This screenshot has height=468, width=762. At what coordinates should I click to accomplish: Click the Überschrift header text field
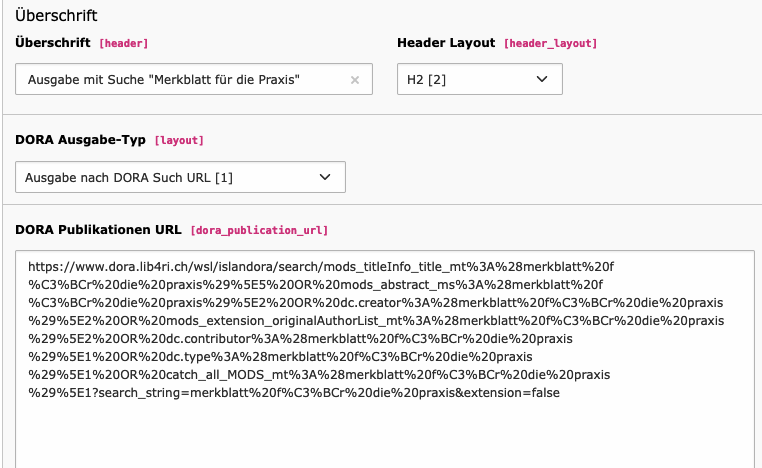(193, 79)
